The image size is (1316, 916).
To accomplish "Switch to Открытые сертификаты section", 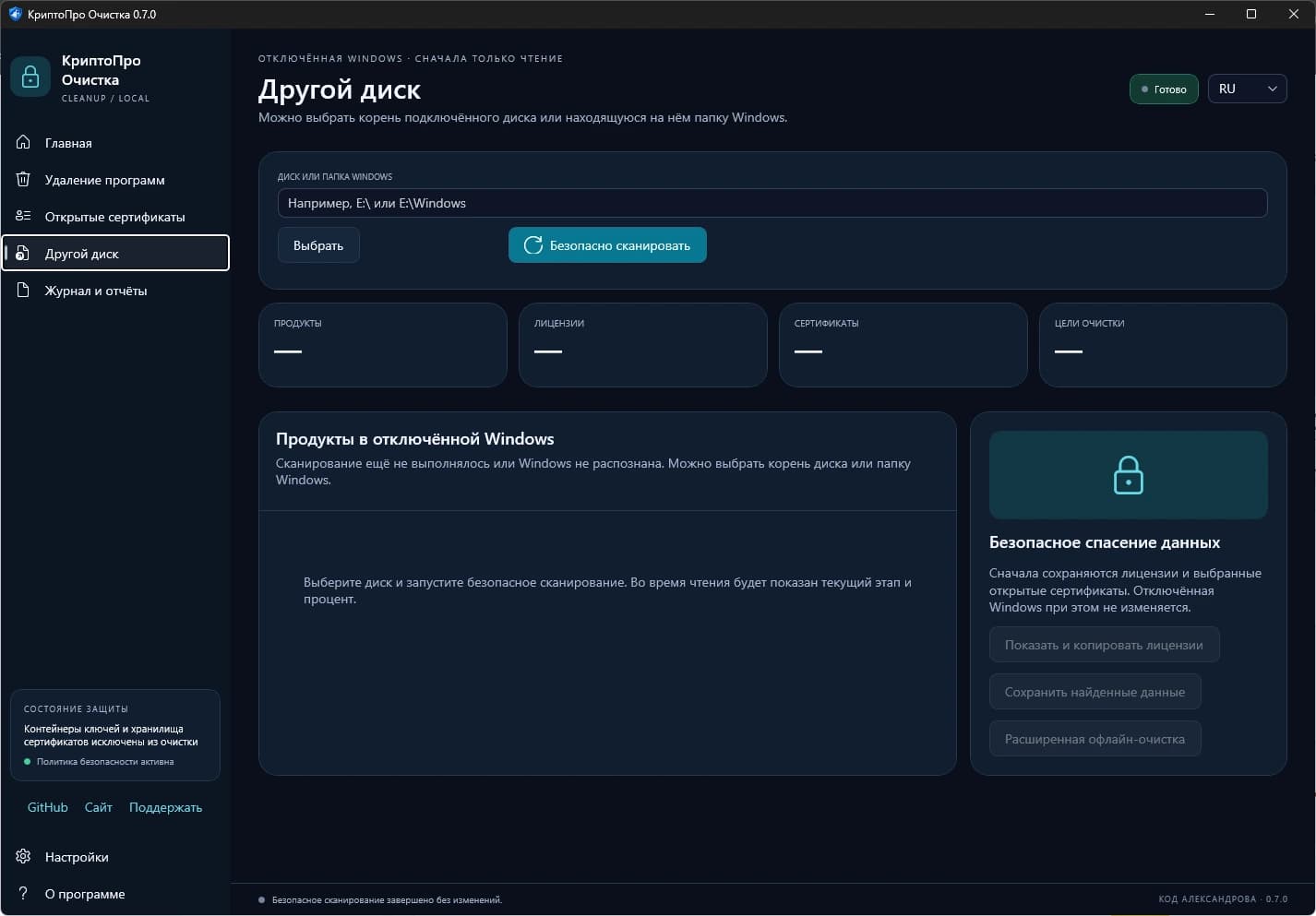I will click(115, 217).
